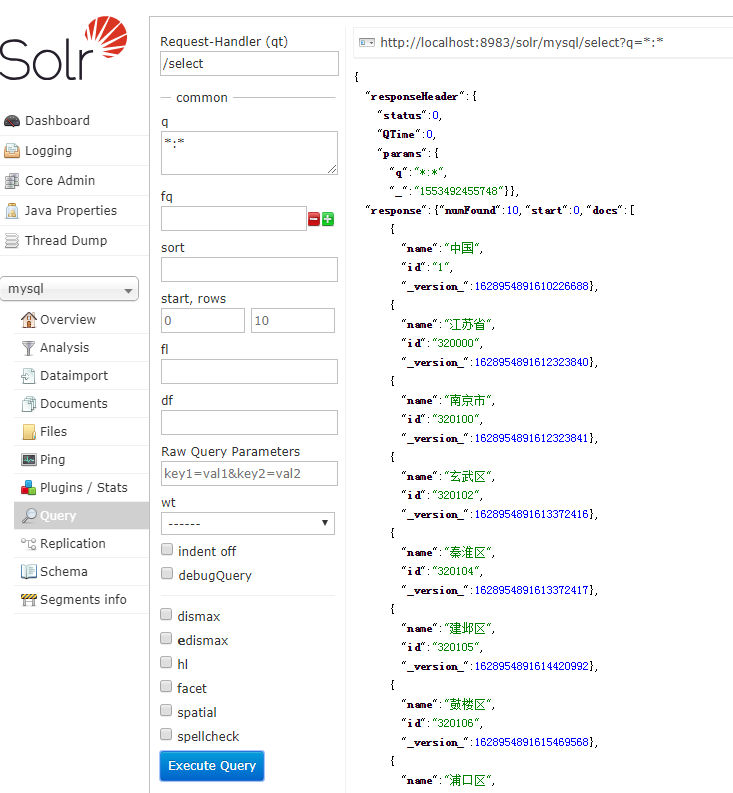
Task: Click the Execute Query button
Action: [x=212, y=766]
